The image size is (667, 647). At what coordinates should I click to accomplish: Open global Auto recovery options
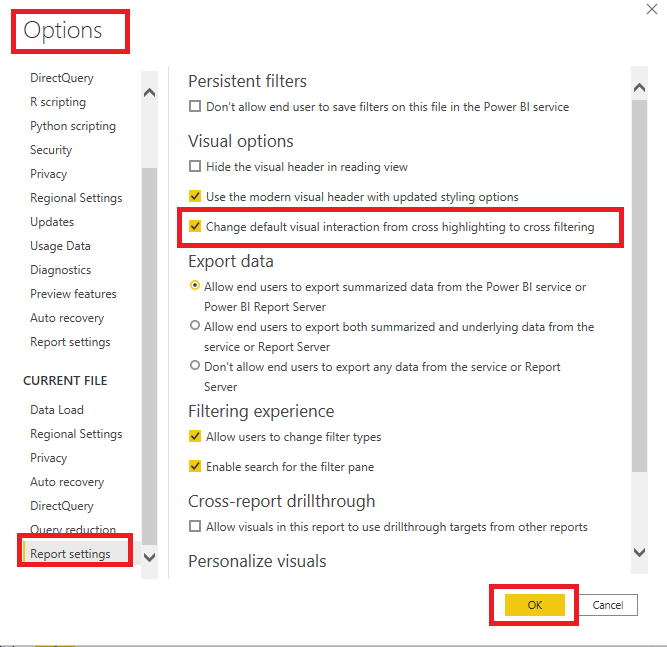67,318
